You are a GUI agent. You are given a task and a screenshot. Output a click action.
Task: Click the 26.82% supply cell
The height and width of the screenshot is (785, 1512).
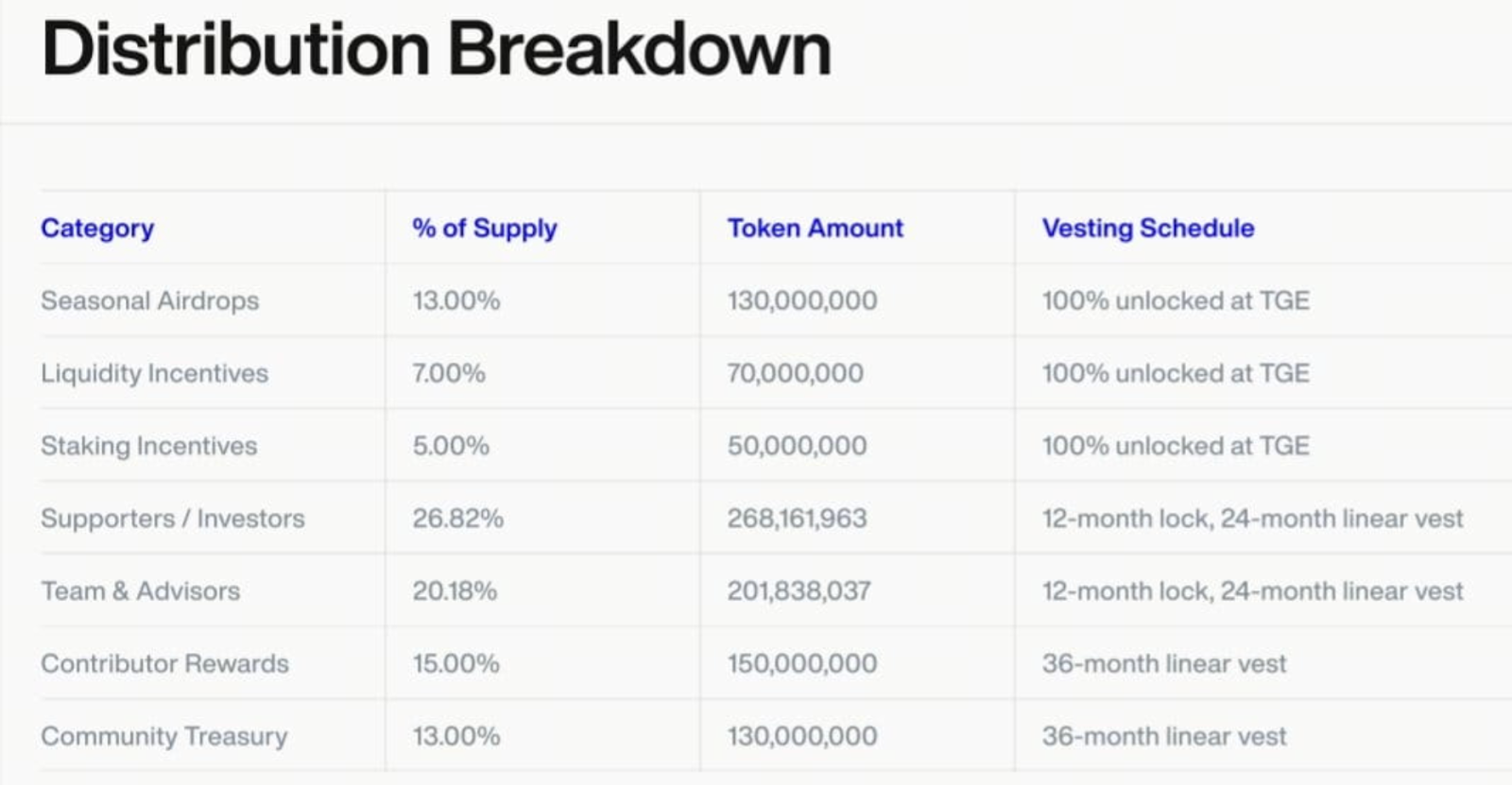point(457,519)
